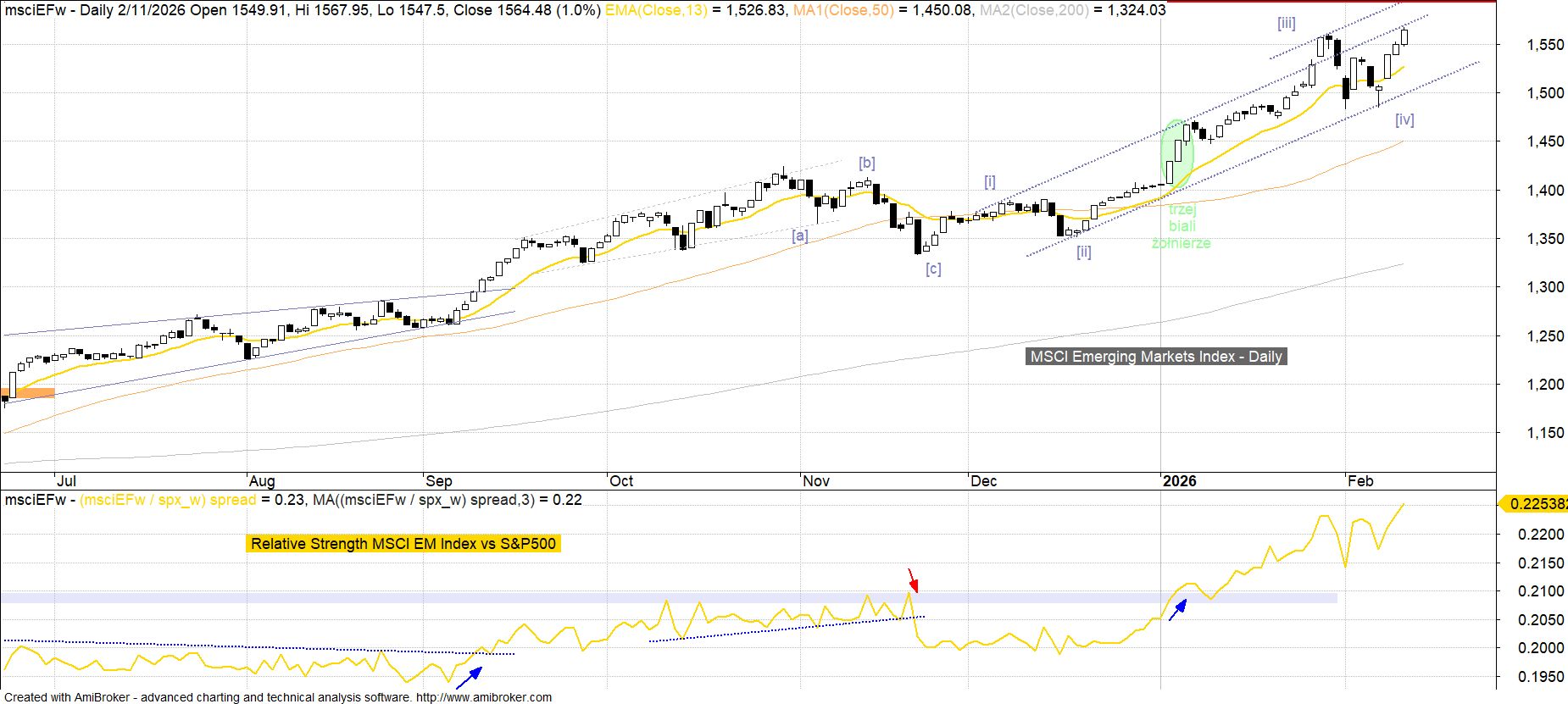Click the 'Oct' label on the time axis
The height and width of the screenshot is (704, 1568).
coord(621,481)
